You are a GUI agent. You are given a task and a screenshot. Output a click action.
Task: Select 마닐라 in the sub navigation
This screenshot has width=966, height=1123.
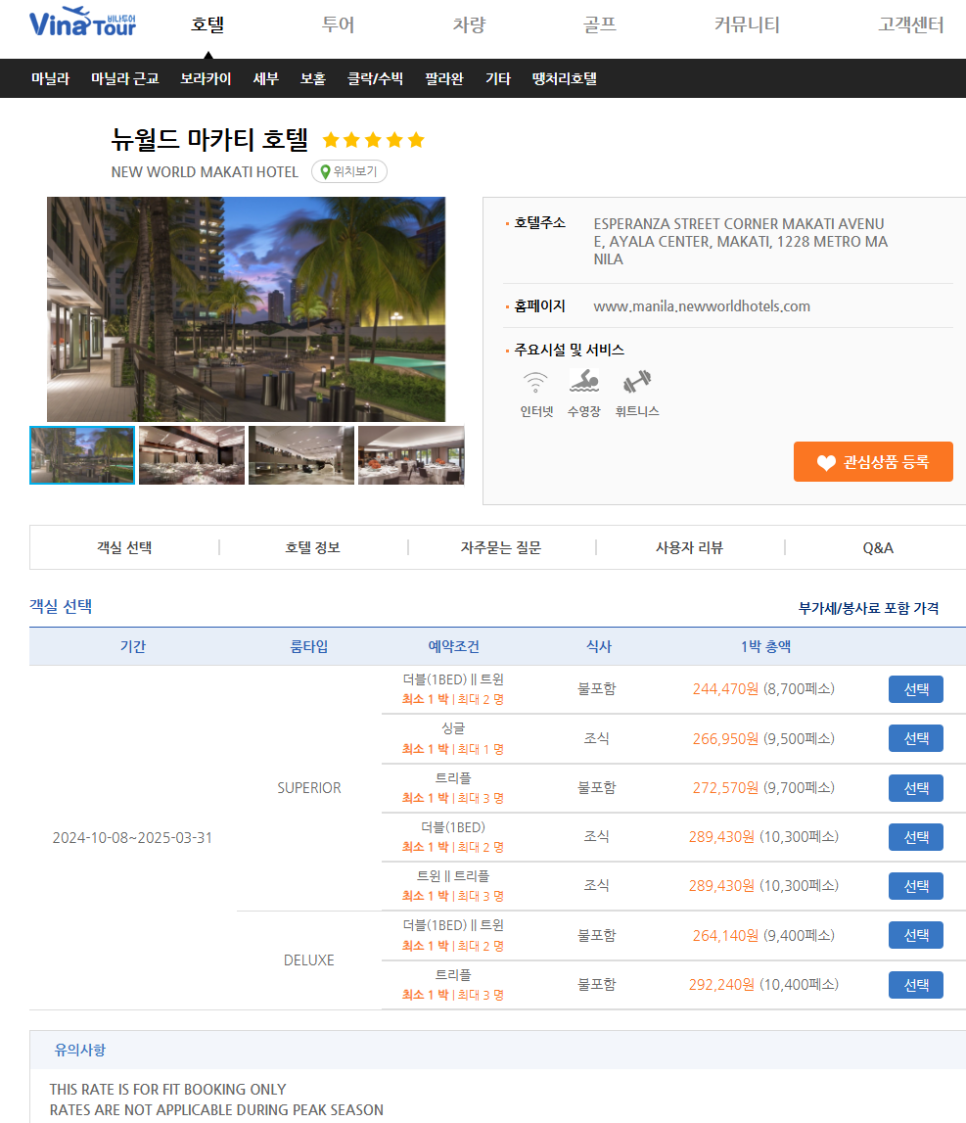tap(50, 79)
